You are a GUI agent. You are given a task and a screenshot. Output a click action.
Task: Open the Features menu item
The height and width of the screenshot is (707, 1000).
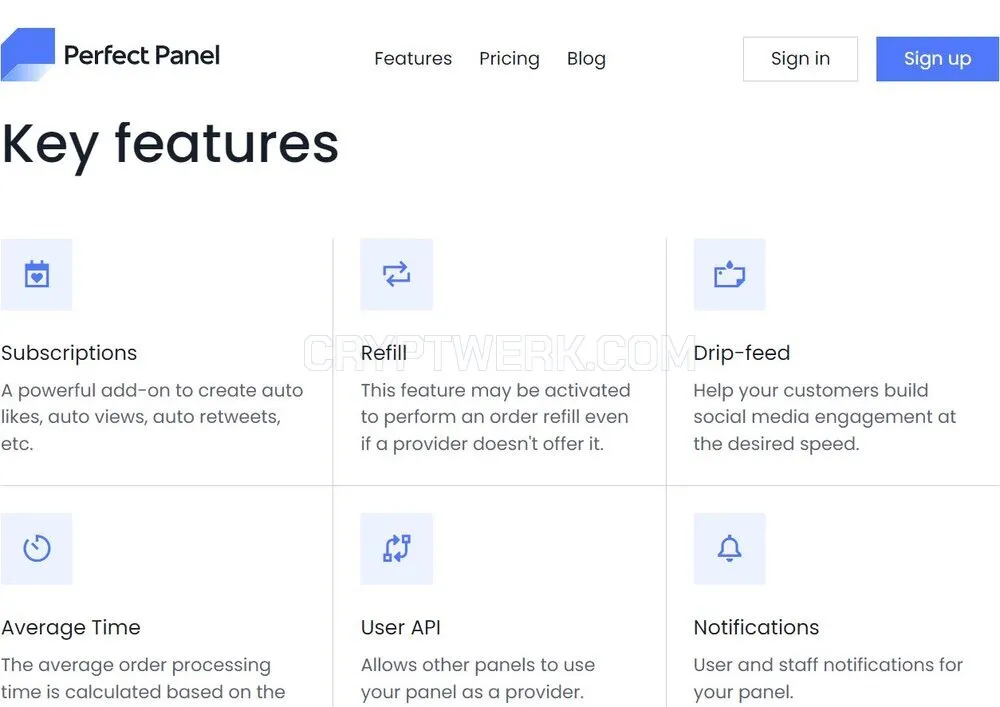pyautogui.click(x=413, y=59)
